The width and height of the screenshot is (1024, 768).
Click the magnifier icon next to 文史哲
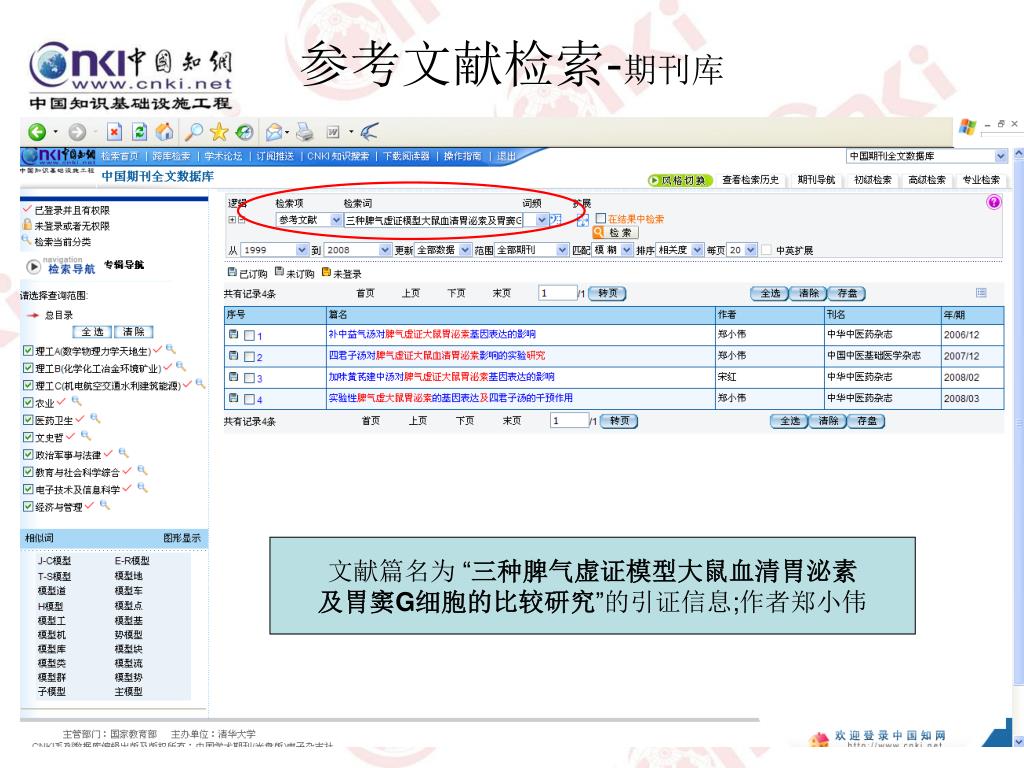86,436
